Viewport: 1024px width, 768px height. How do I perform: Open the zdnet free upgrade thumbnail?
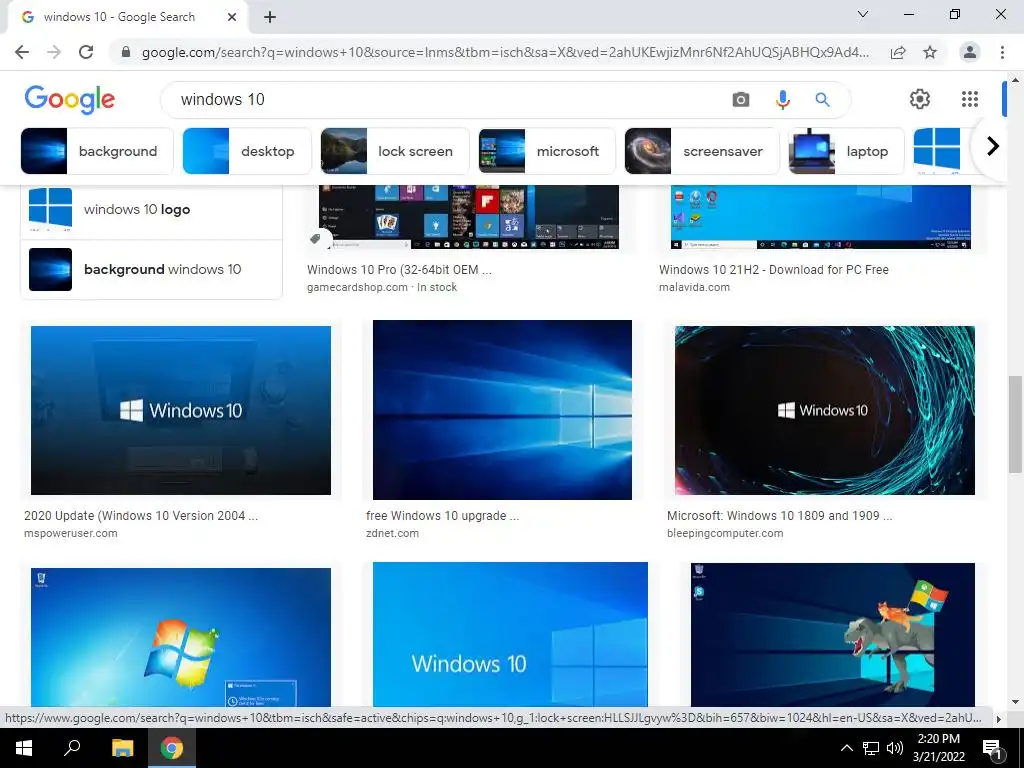point(502,409)
